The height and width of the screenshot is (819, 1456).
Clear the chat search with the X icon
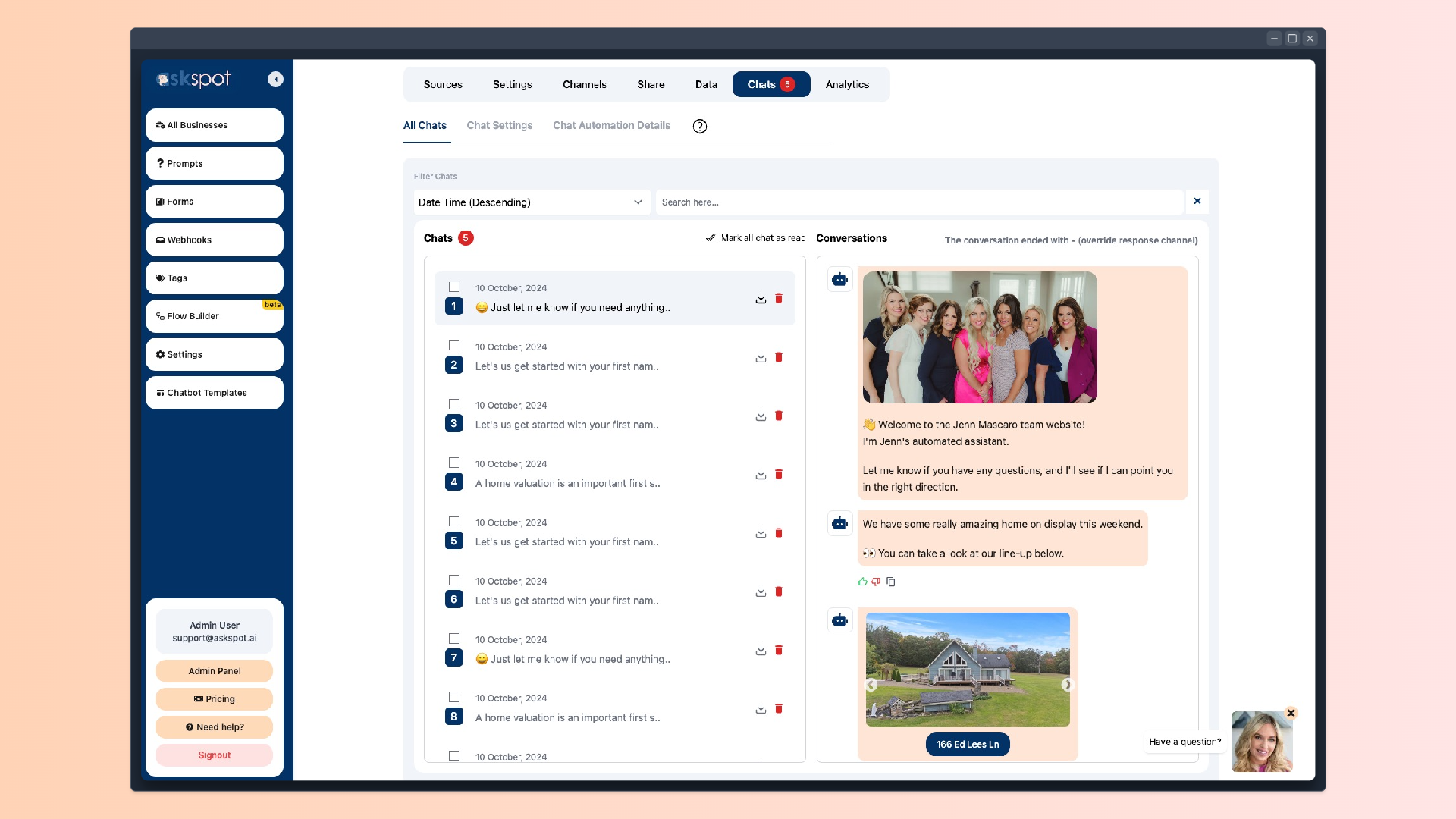coord(1197,202)
